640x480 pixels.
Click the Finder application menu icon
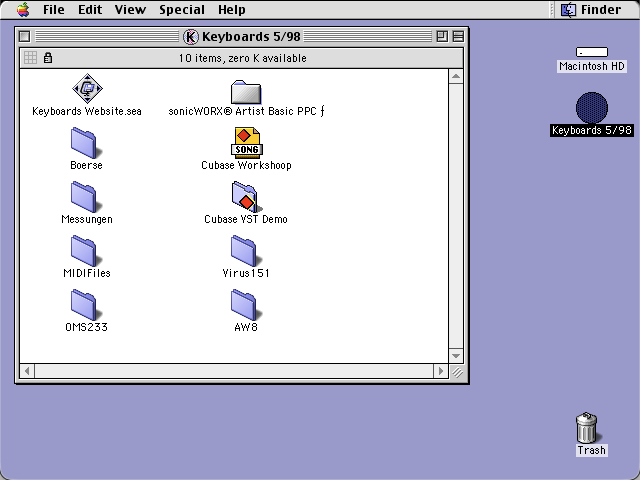(x=568, y=9)
